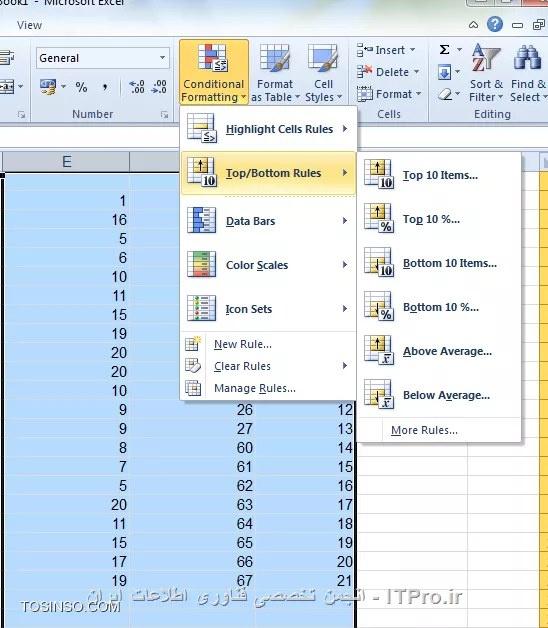
Task: Expand Clear dropdown arrow
Action: point(457,95)
